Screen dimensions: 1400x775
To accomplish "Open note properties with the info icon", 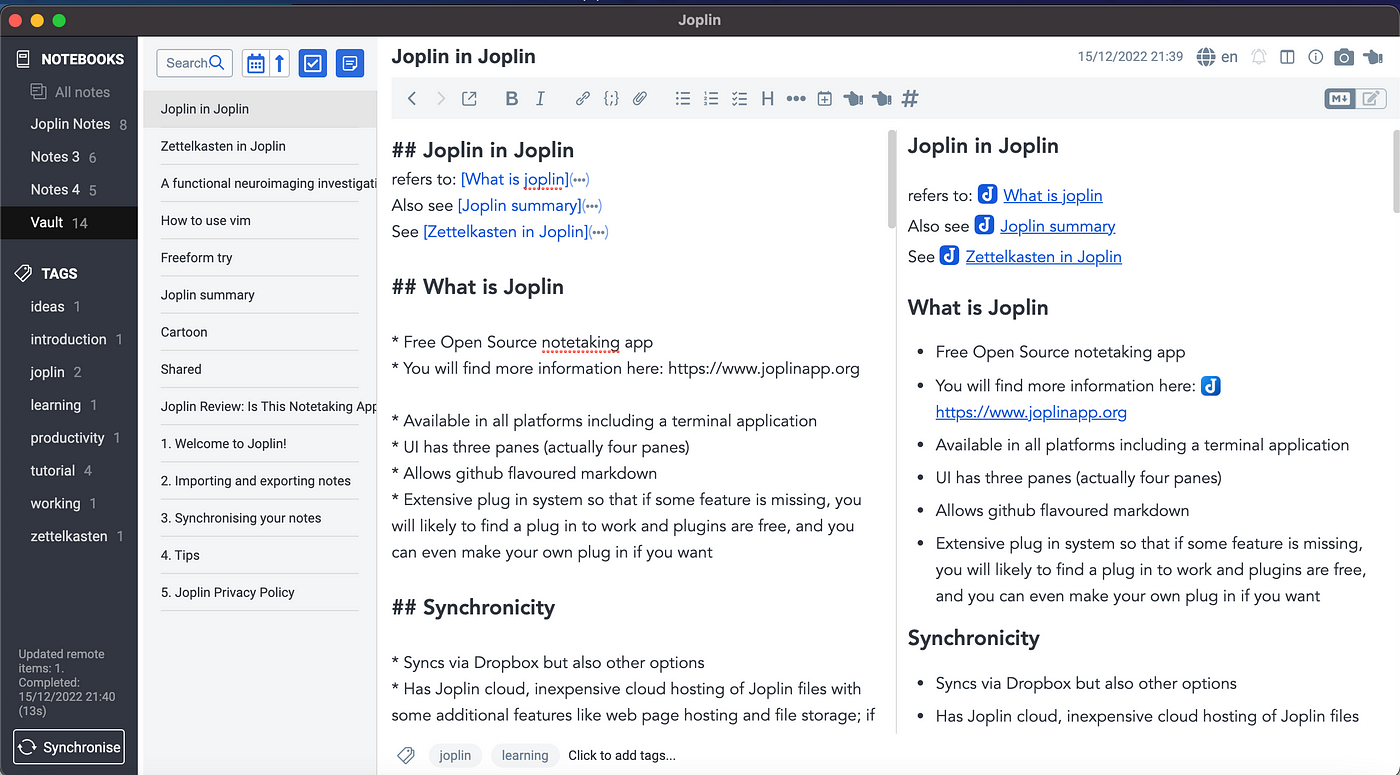I will coord(1316,57).
